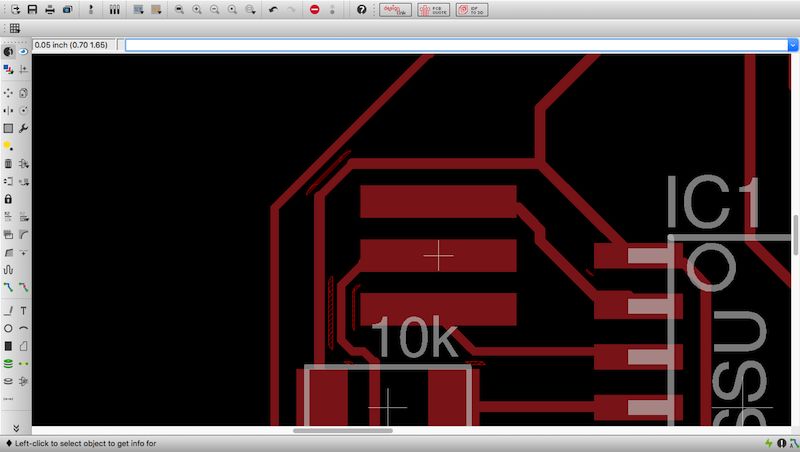Screen dimensions: 800x452
Task: Click the Zoom out magnifier
Action: pos(215,9)
